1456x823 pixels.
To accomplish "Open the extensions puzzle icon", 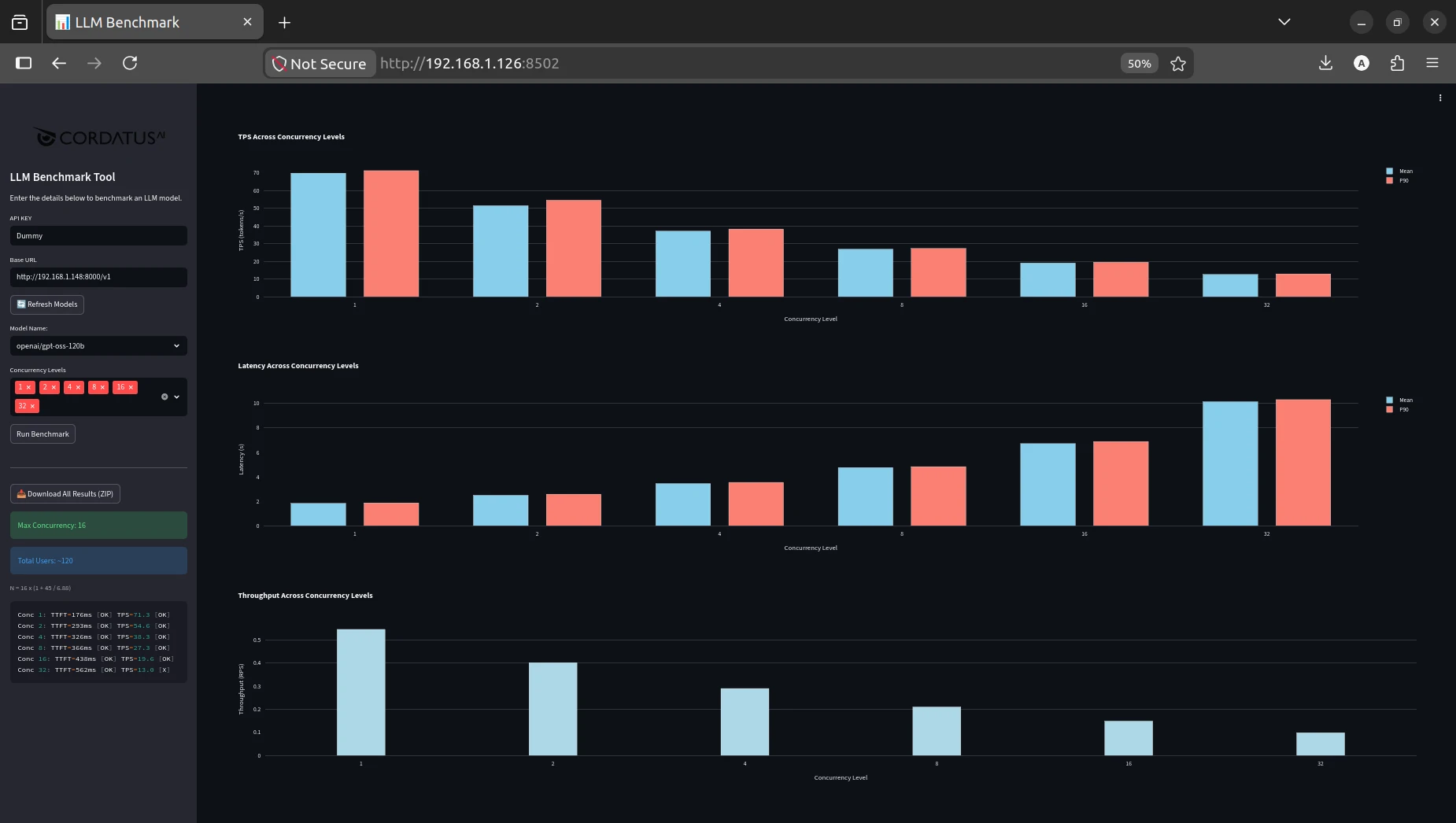I will click(x=1397, y=63).
